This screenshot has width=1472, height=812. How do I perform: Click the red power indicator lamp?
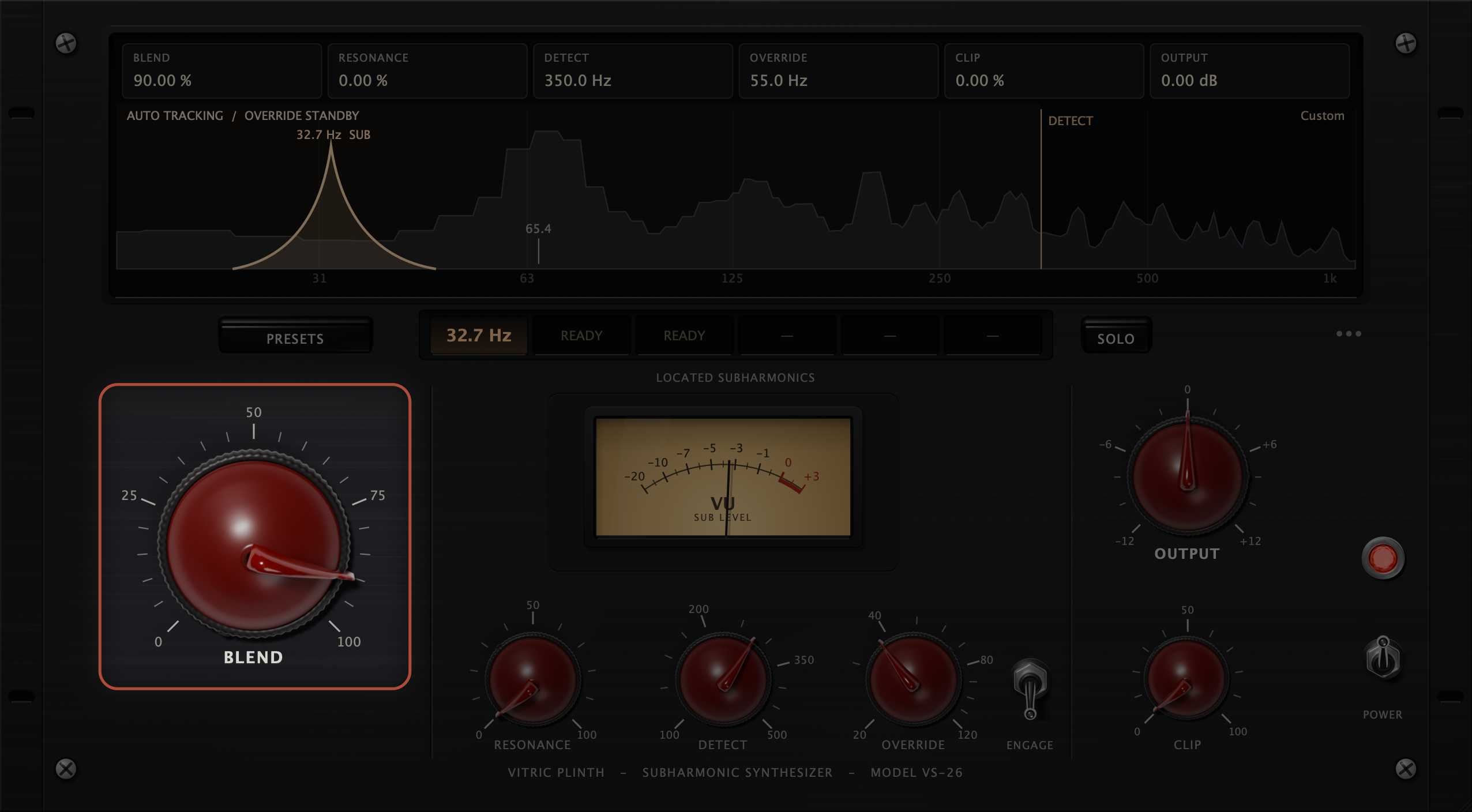click(1383, 558)
